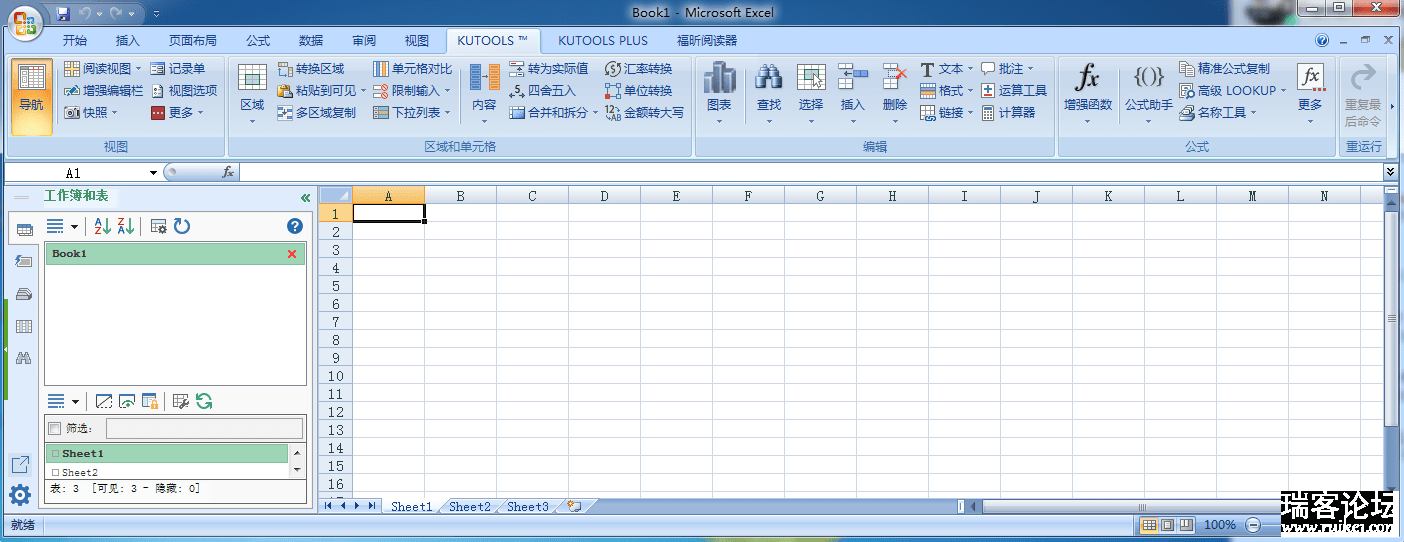Switch to Page Break Preview in status bar
The width and height of the screenshot is (1404, 542).
click(x=1186, y=524)
